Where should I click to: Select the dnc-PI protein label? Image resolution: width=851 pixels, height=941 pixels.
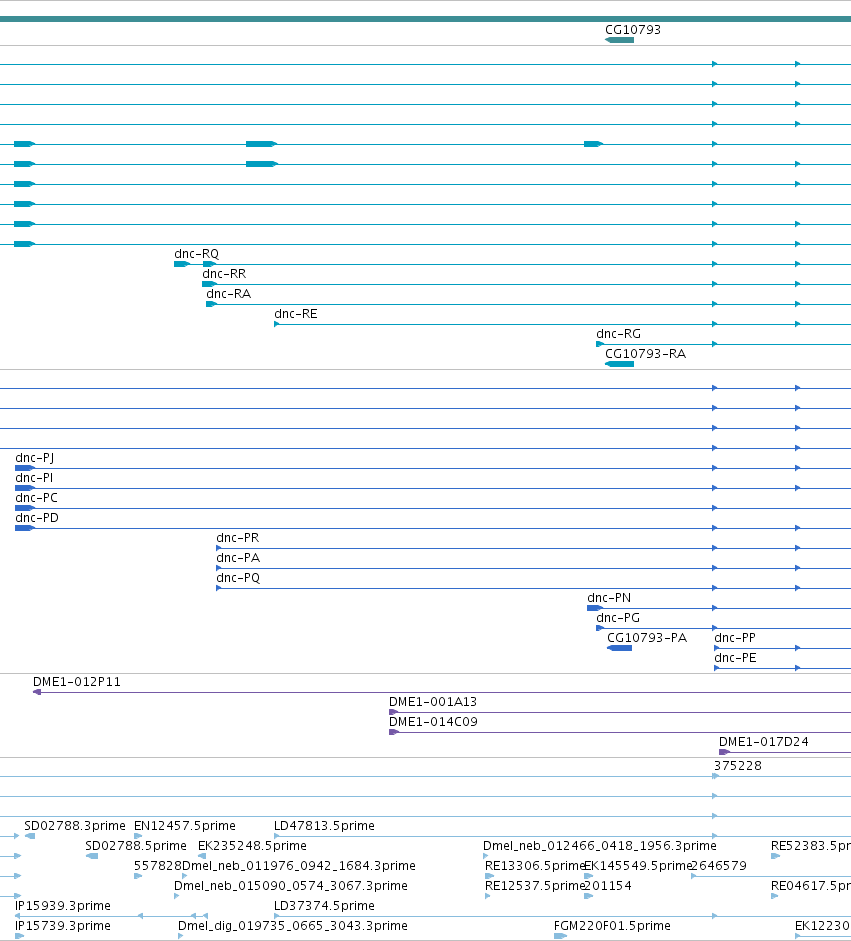34,478
